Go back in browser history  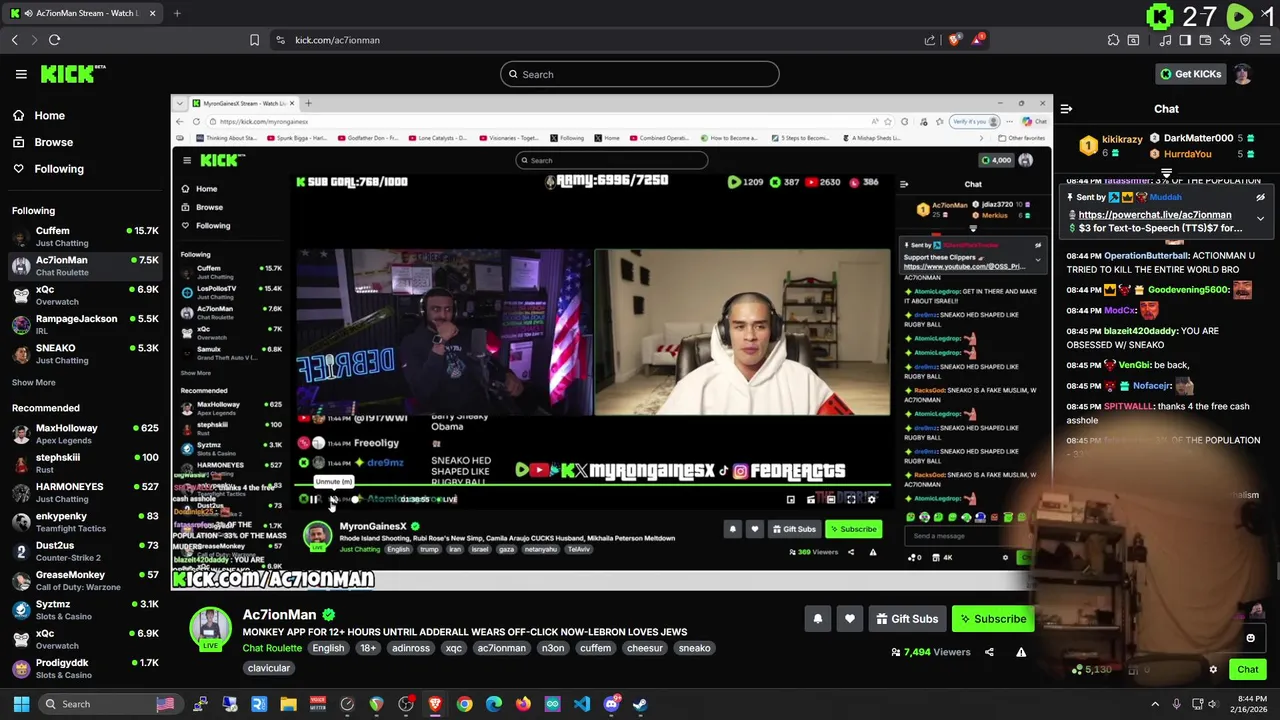pyautogui.click(x=14, y=40)
